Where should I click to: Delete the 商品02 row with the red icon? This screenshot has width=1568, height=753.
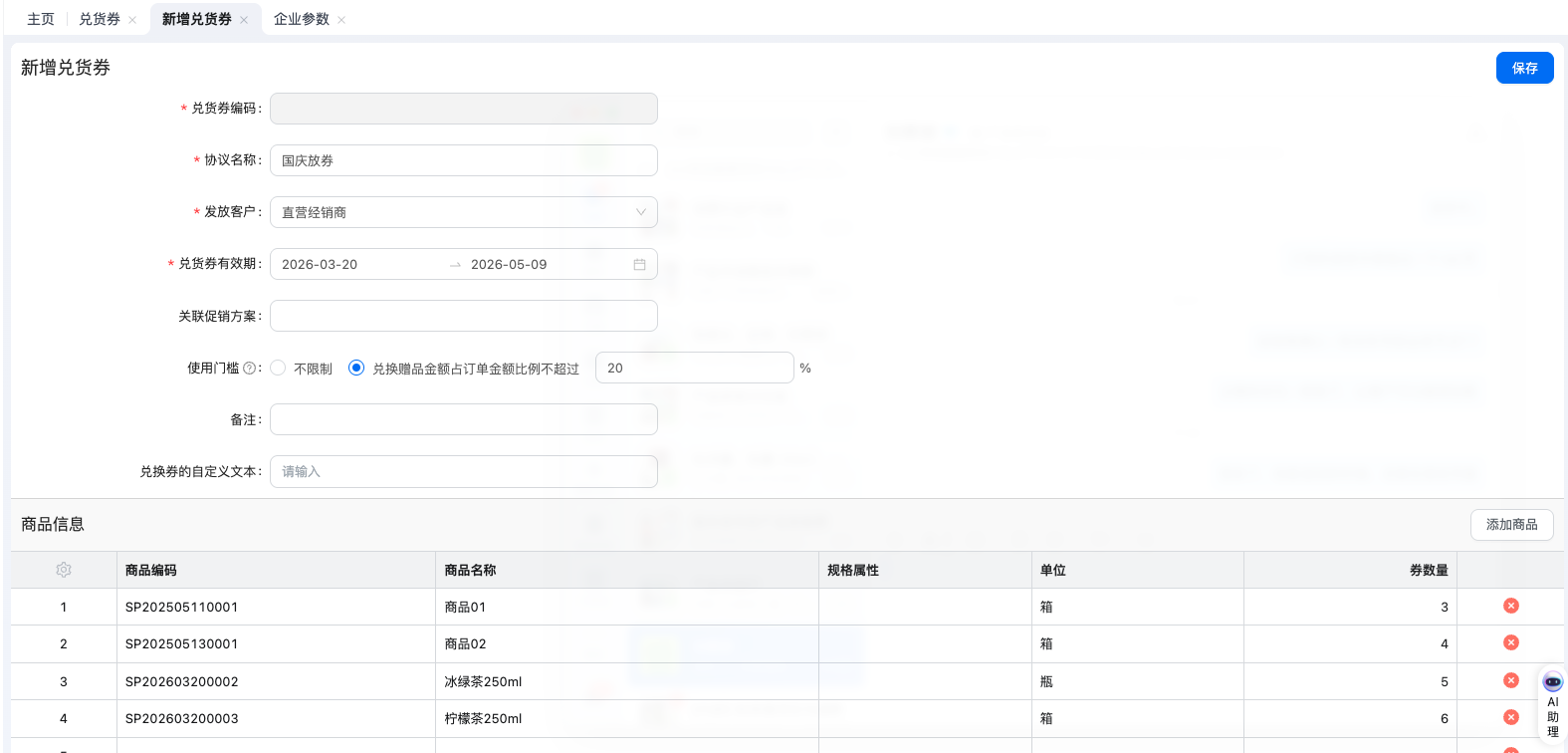(x=1510, y=642)
